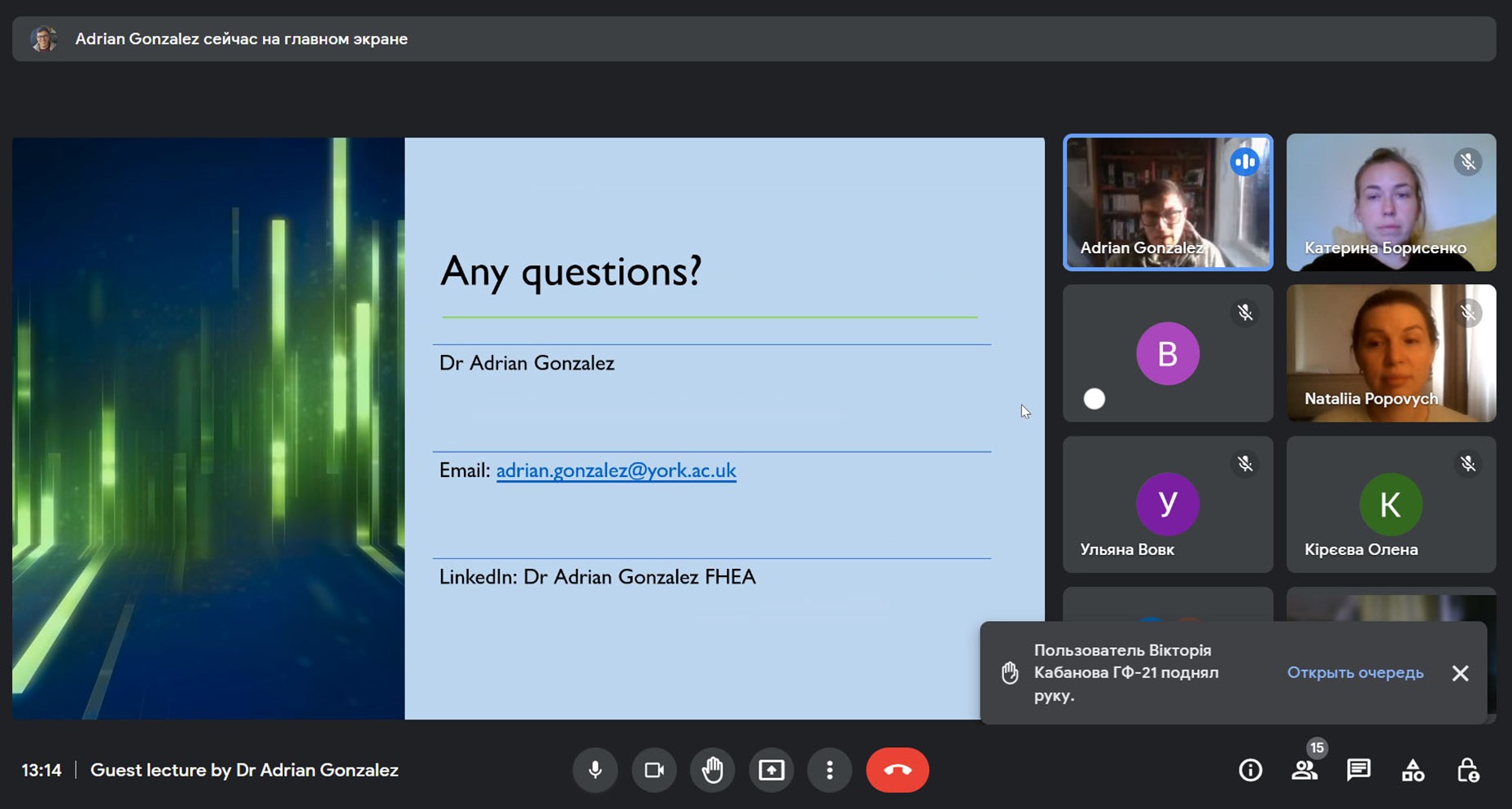
Task: Open the Activities panel
Action: pyautogui.click(x=1413, y=770)
